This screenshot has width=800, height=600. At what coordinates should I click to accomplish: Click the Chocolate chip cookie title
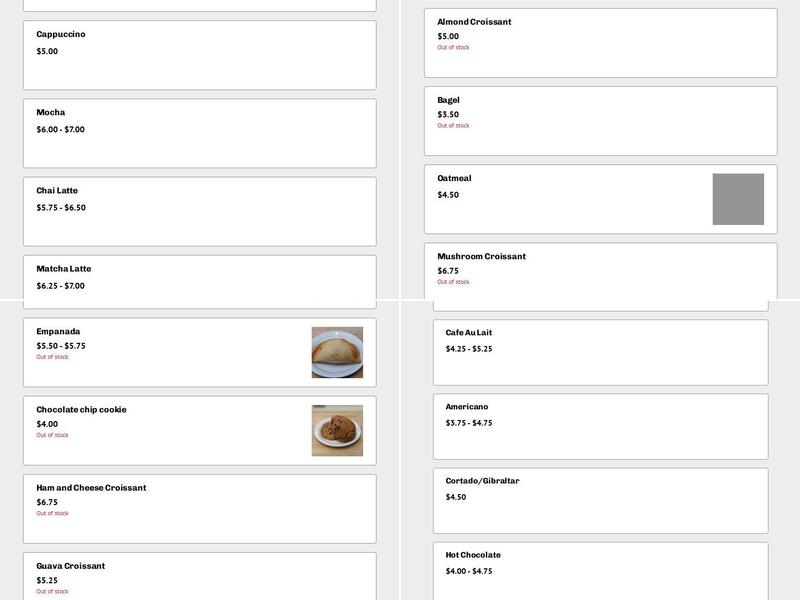pos(81,409)
